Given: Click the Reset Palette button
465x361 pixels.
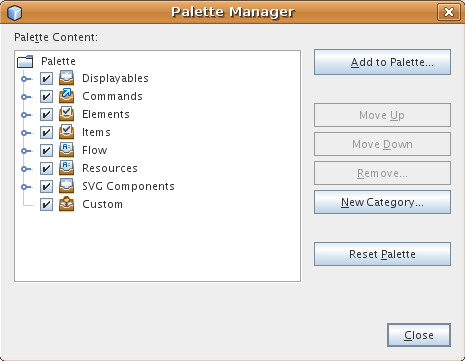Looking at the screenshot, I should (382, 254).
